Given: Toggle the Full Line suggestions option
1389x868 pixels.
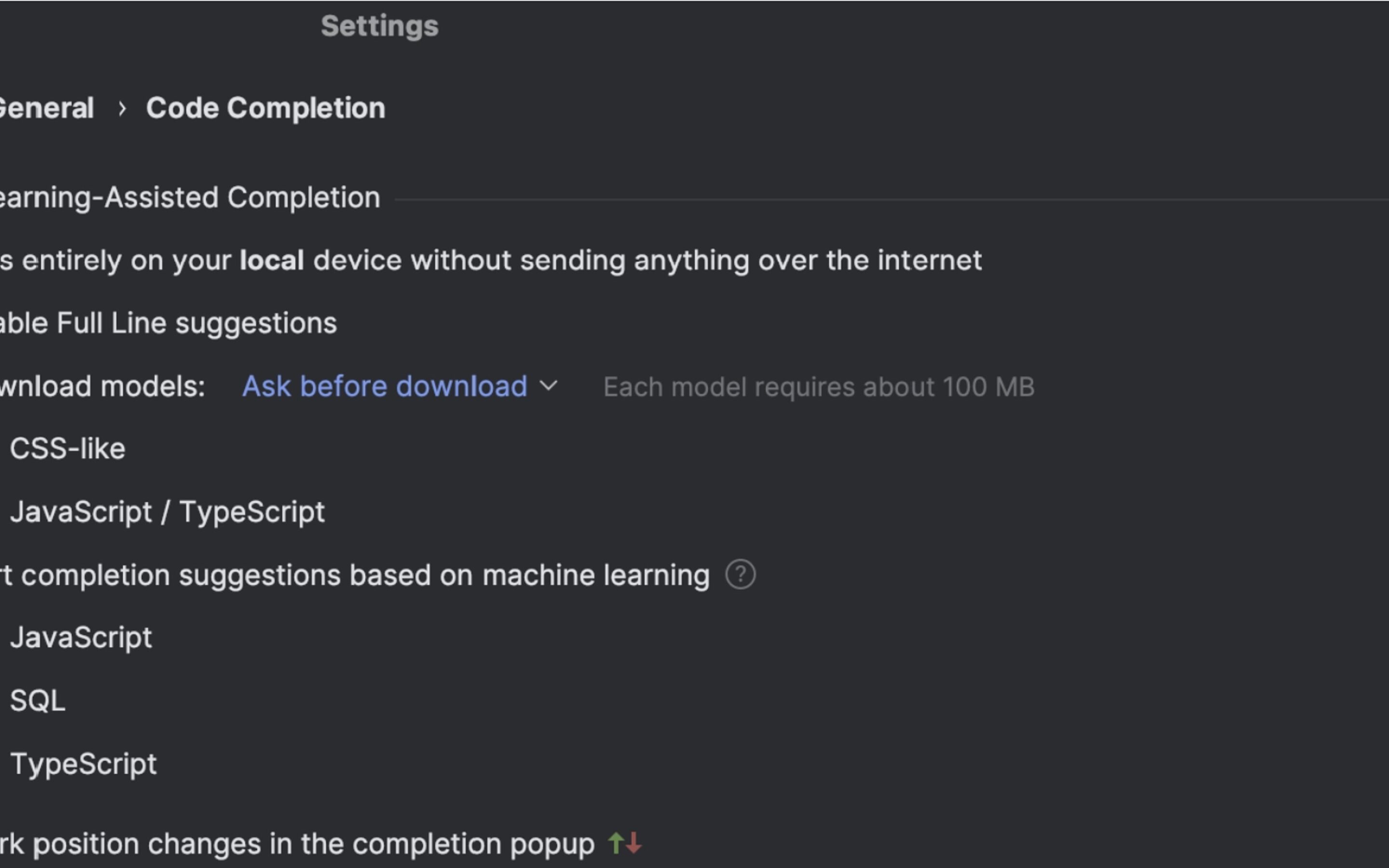Looking at the screenshot, I should [x=168, y=323].
